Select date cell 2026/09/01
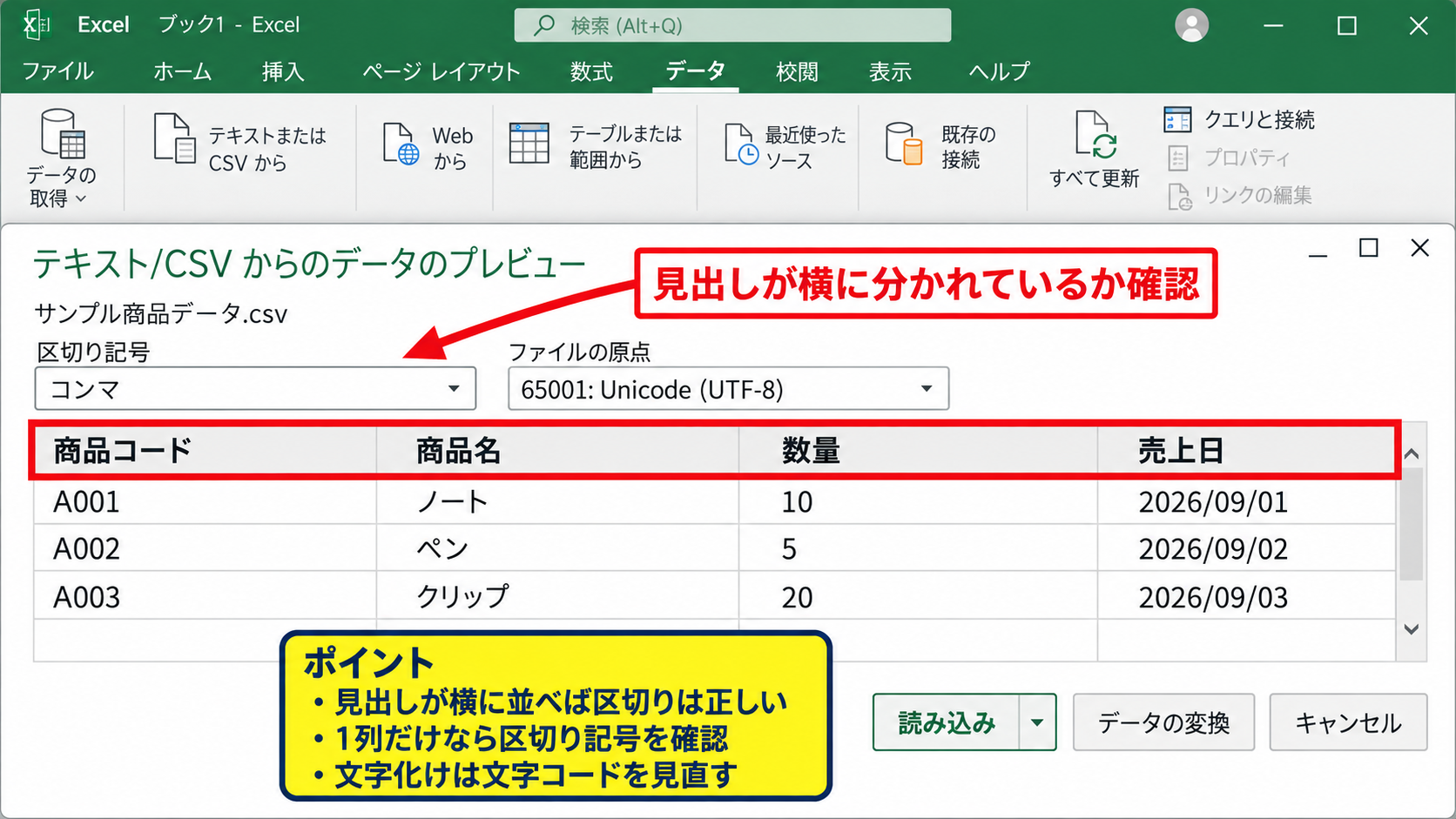This screenshot has width=1456, height=819. tap(1246, 501)
